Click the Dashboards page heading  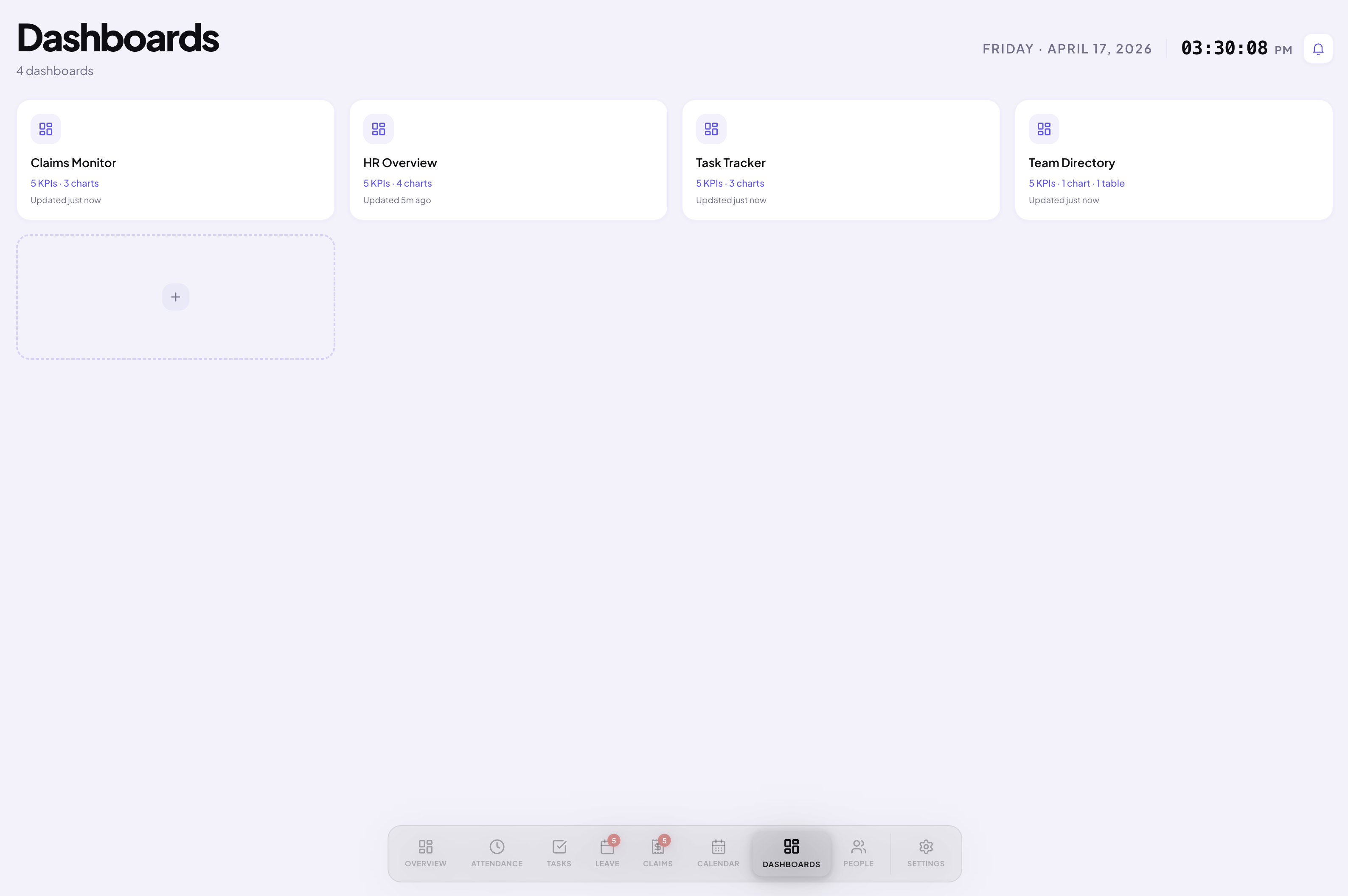[x=118, y=38]
